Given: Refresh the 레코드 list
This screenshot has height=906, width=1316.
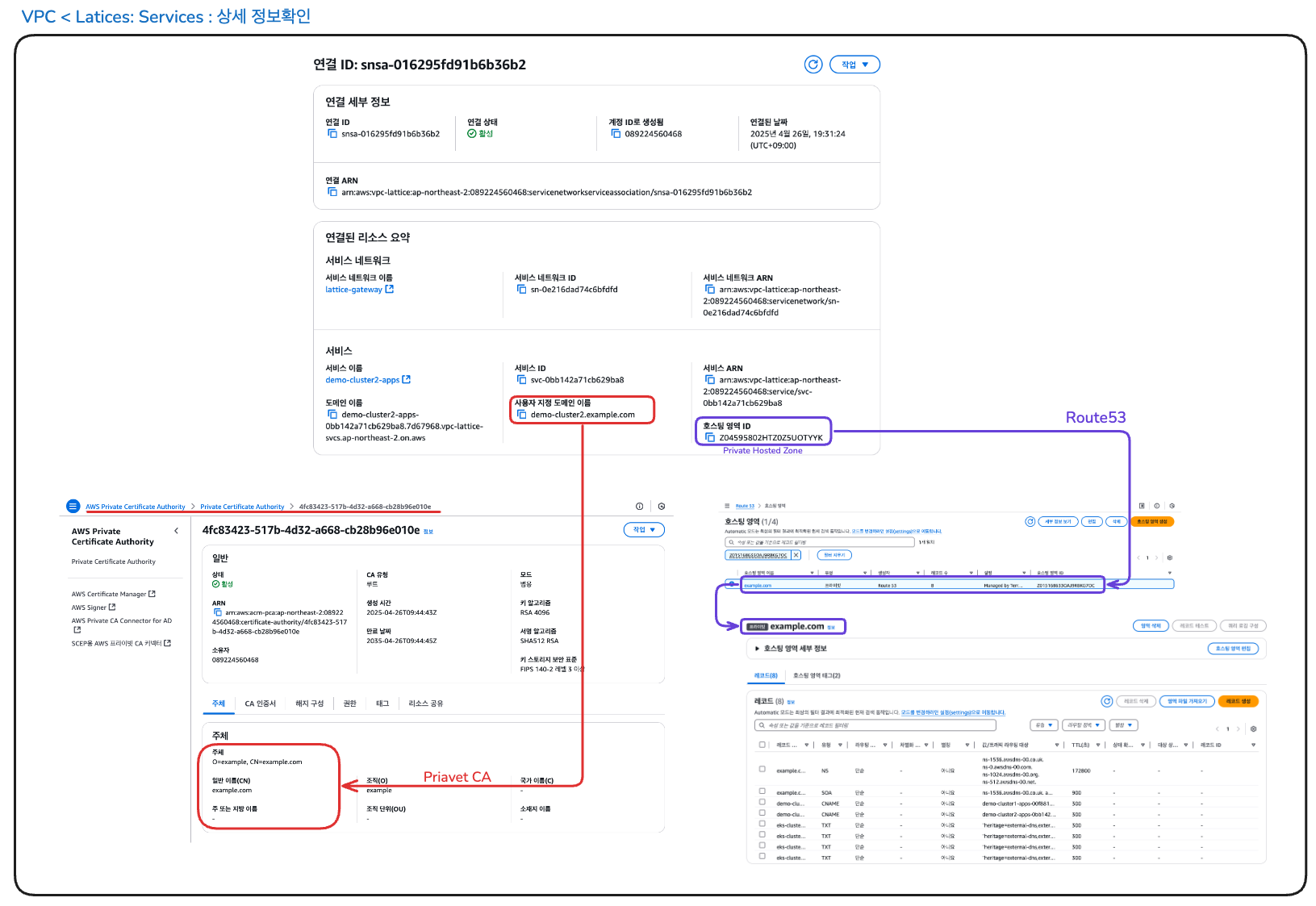Looking at the screenshot, I should (1107, 701).
